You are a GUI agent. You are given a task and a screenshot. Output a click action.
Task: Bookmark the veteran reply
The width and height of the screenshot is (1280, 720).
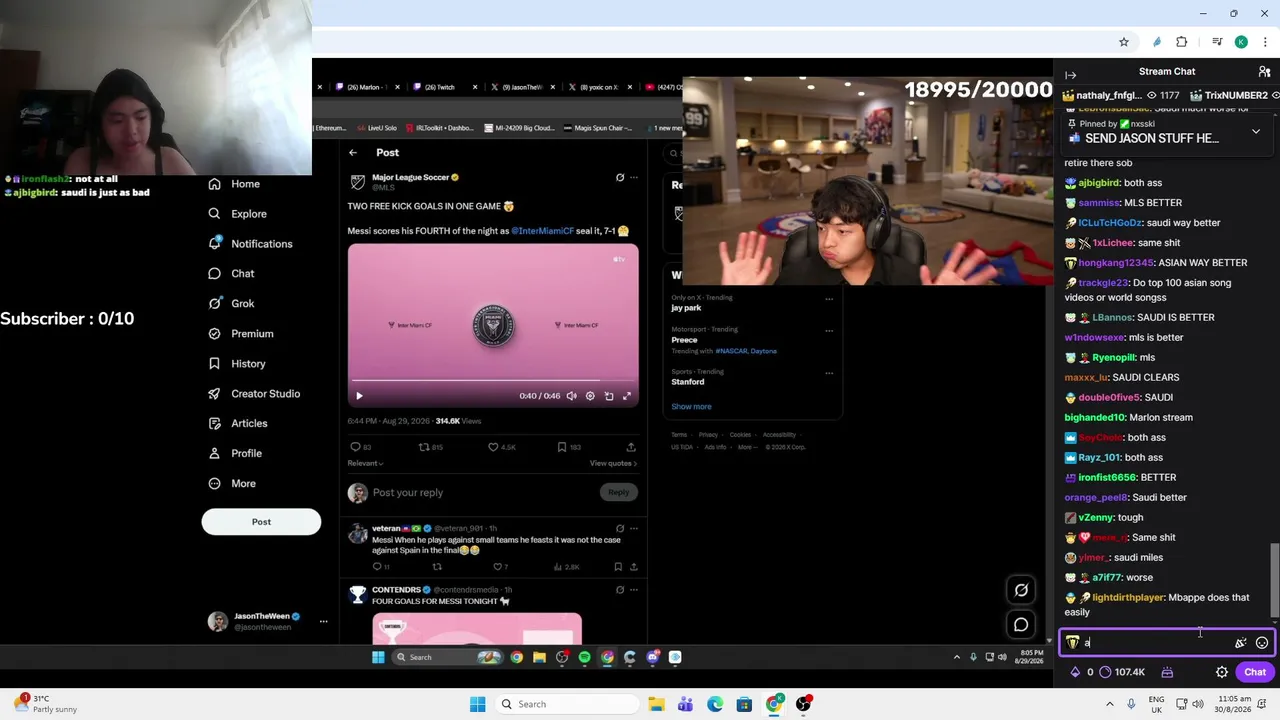619,567
